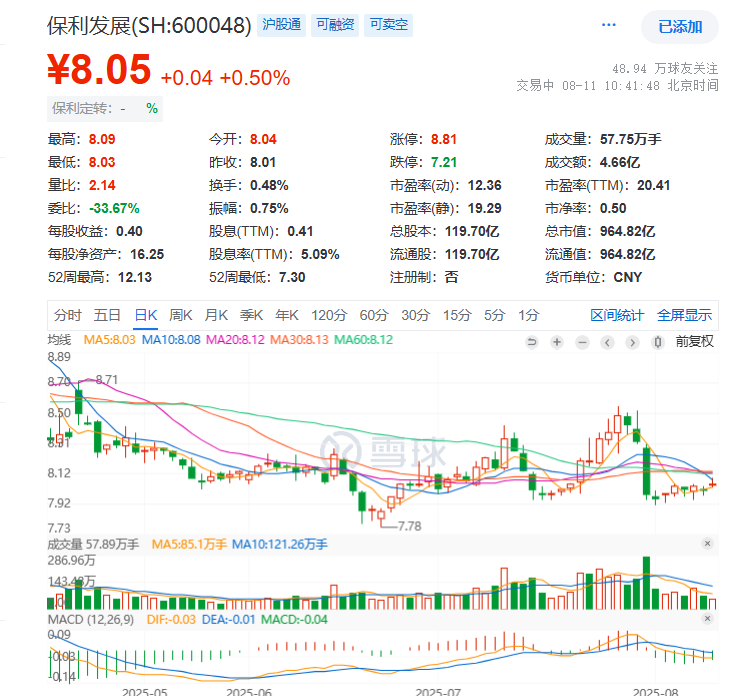This screenshot has height=696, width=736.
Task: Click the 总市值 964.82亿 value
Action: (627, 231)
